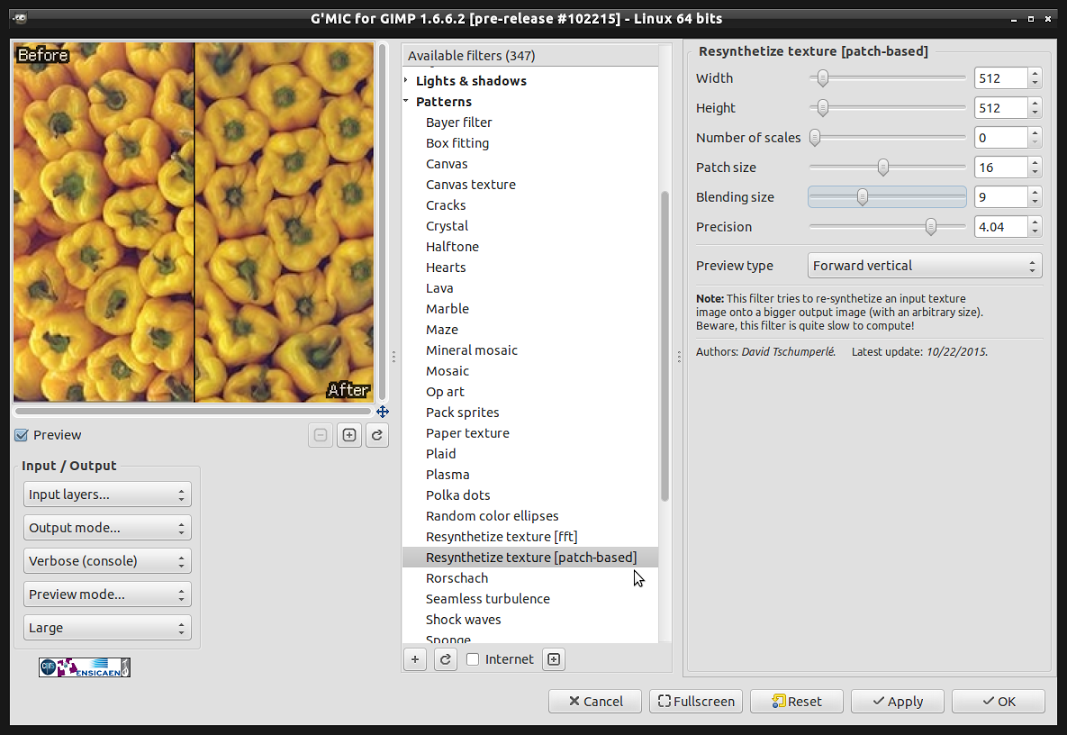Refresh the filters list icon
This screenshot has height=735, width=1067.
[445, 659]
